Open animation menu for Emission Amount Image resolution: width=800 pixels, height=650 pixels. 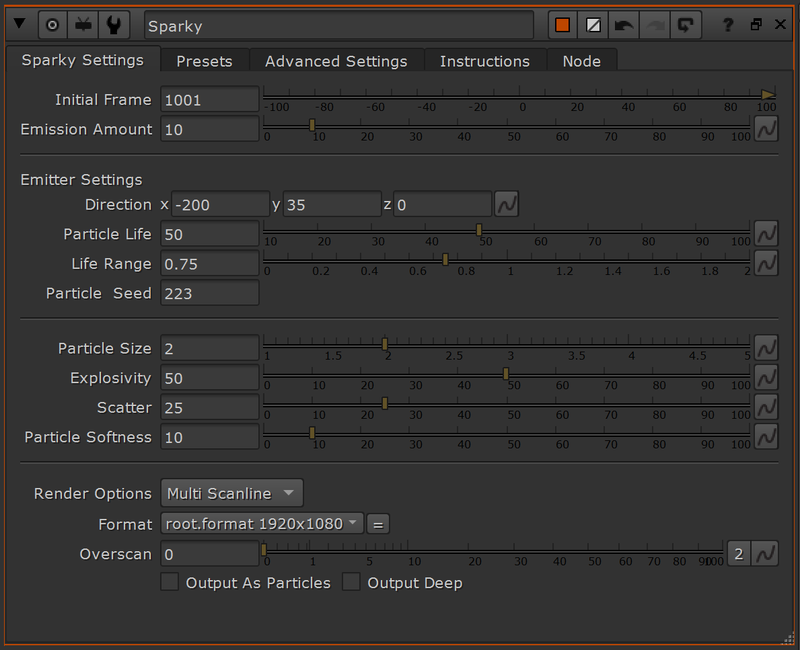[766, 129]
